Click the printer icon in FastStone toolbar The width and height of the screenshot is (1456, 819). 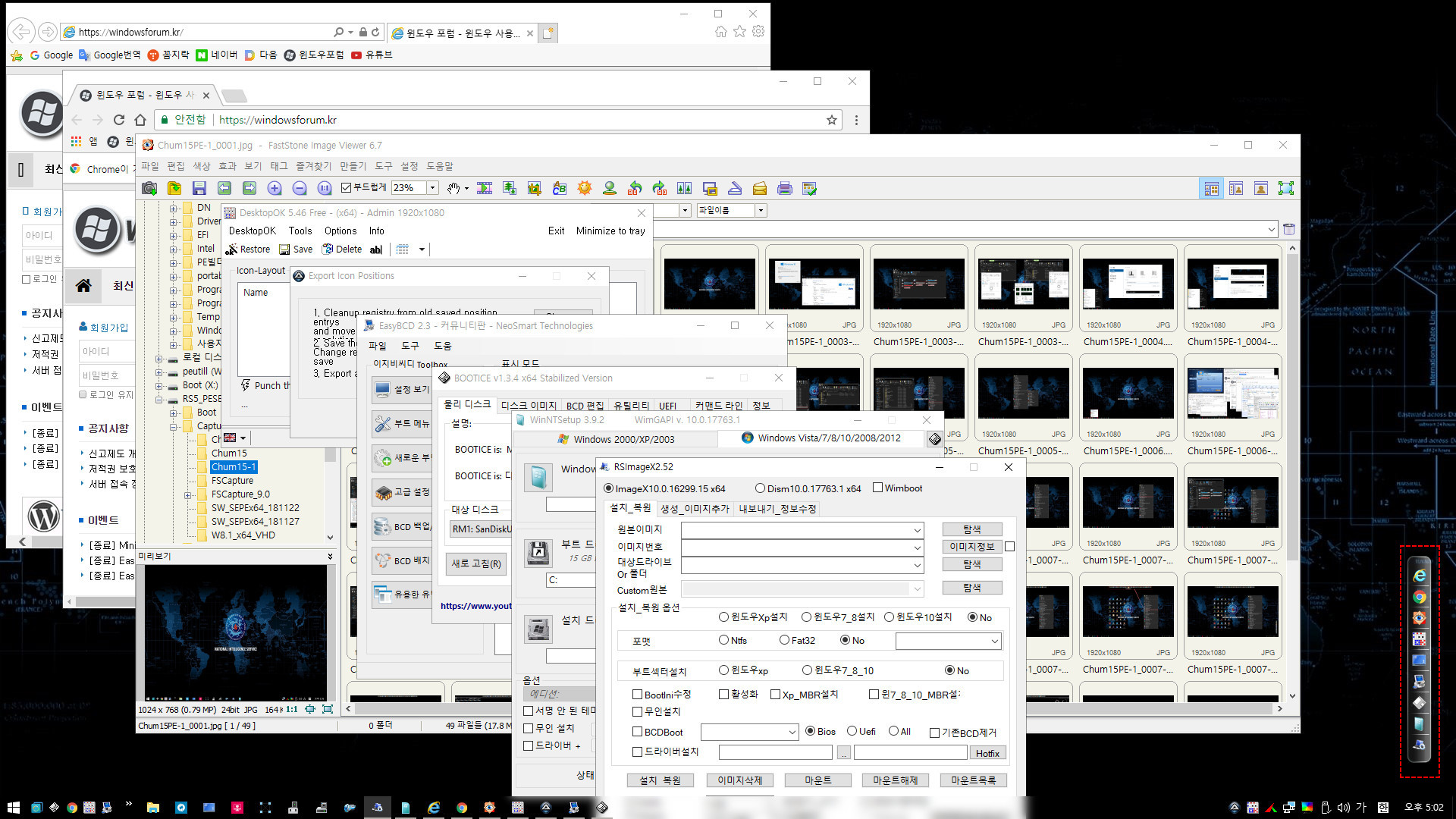click(785, 188)
